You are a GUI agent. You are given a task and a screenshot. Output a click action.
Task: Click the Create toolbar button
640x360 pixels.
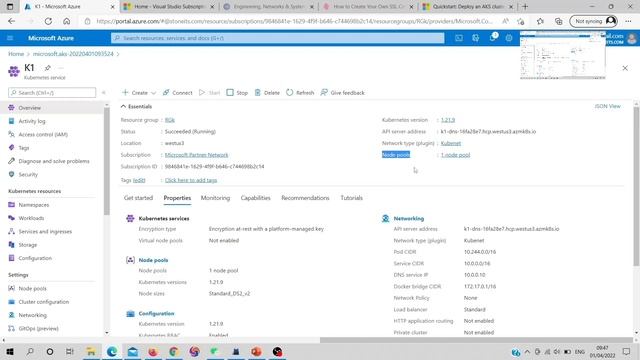[x=135, y=93]
